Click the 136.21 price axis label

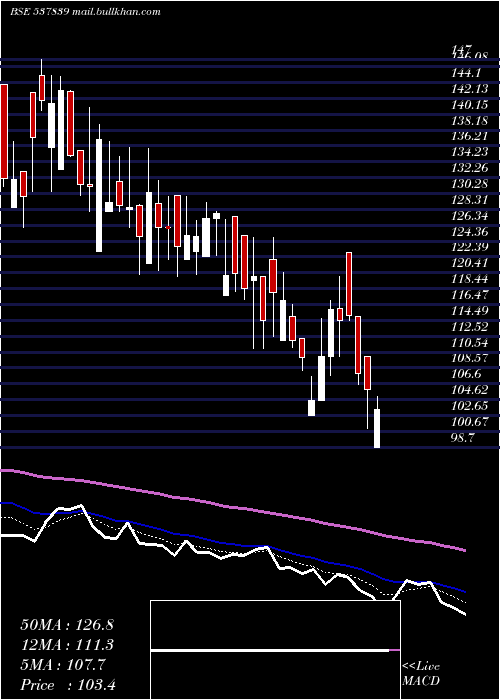tap(470, 136)
